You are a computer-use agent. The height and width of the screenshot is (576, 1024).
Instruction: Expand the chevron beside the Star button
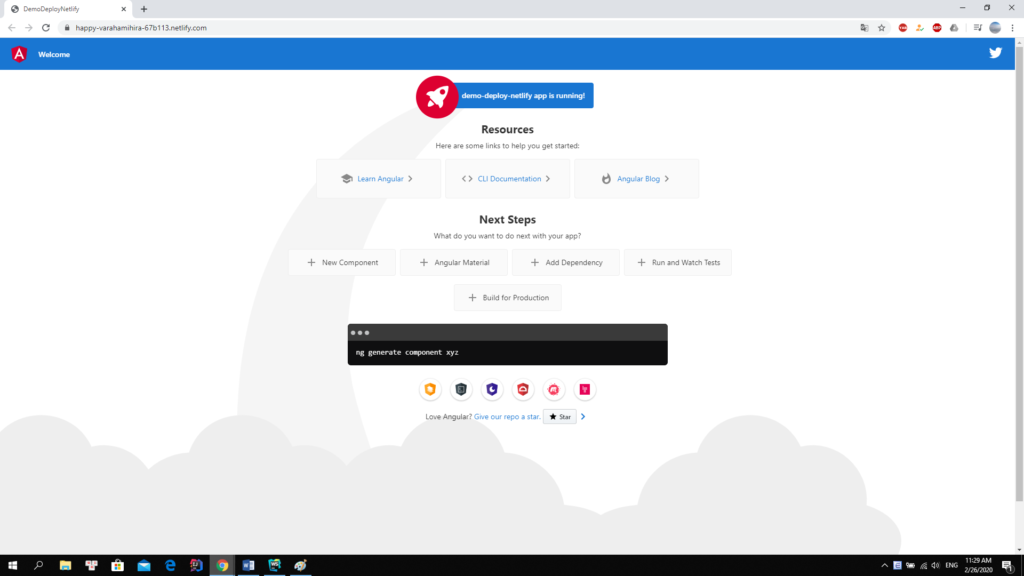click(x=584, y=416)
